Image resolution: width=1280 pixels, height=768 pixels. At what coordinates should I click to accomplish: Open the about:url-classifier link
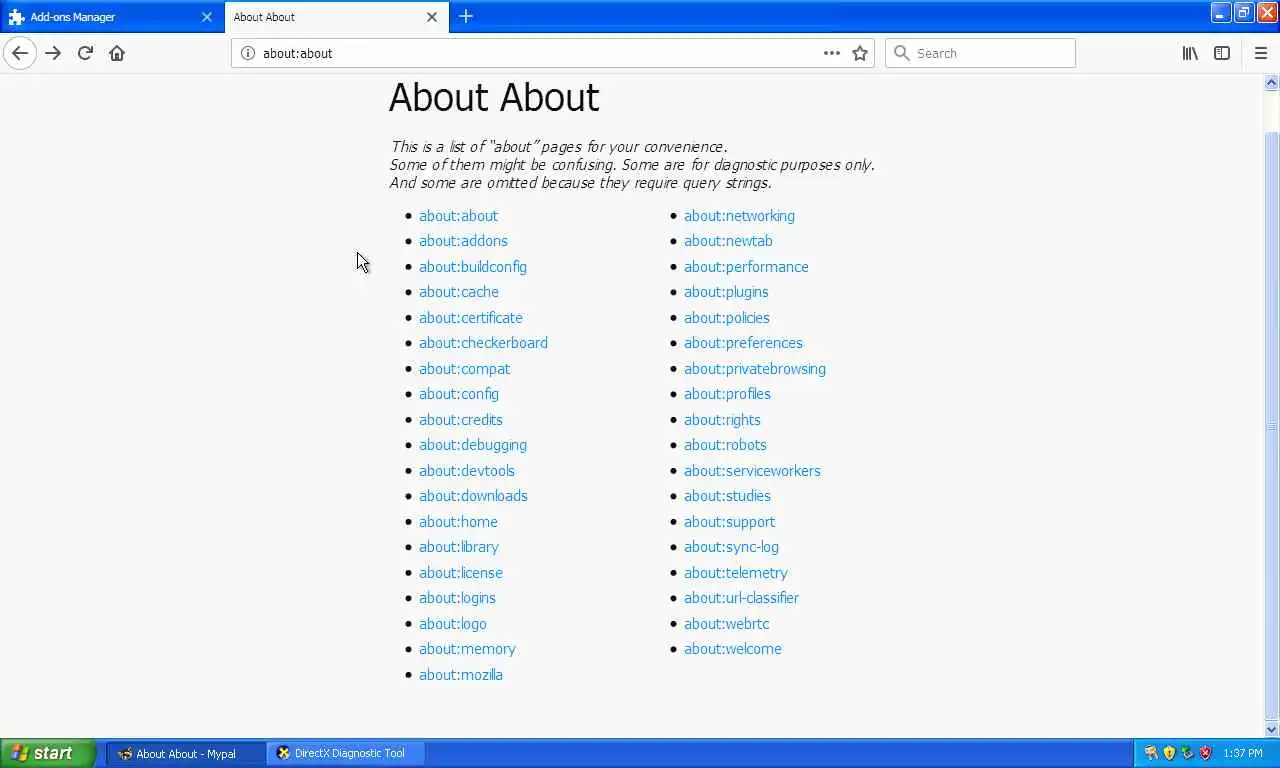point(741,598)
